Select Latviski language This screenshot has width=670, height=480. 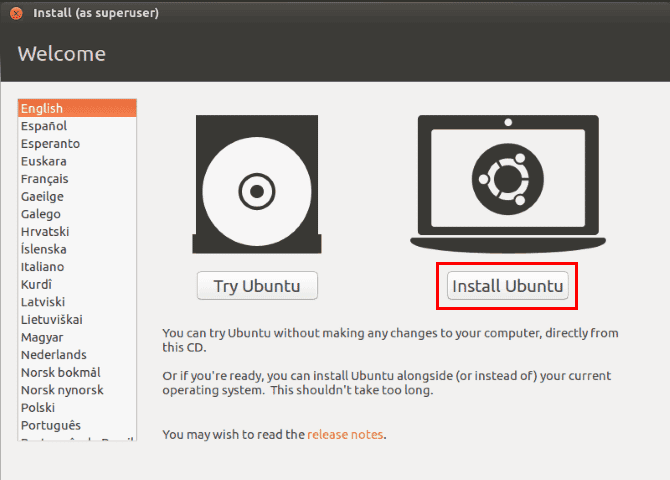[77, 302]
